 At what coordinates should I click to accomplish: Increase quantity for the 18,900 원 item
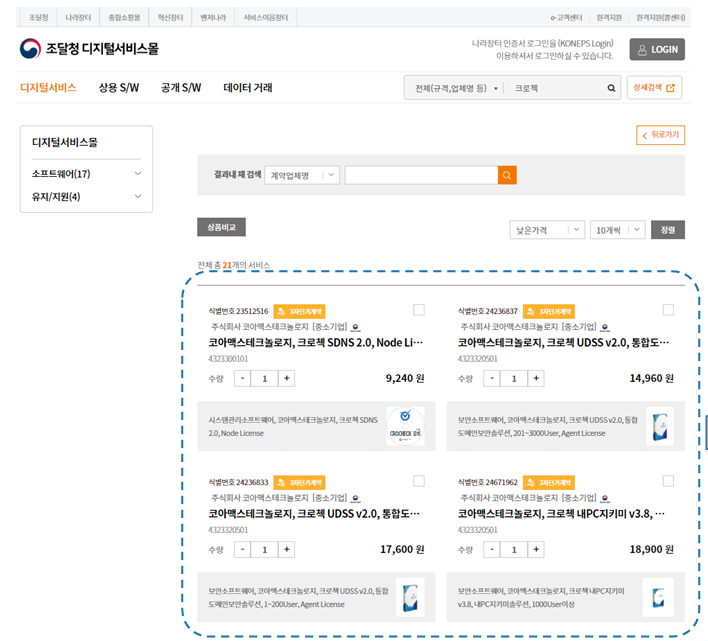point(536,549)
